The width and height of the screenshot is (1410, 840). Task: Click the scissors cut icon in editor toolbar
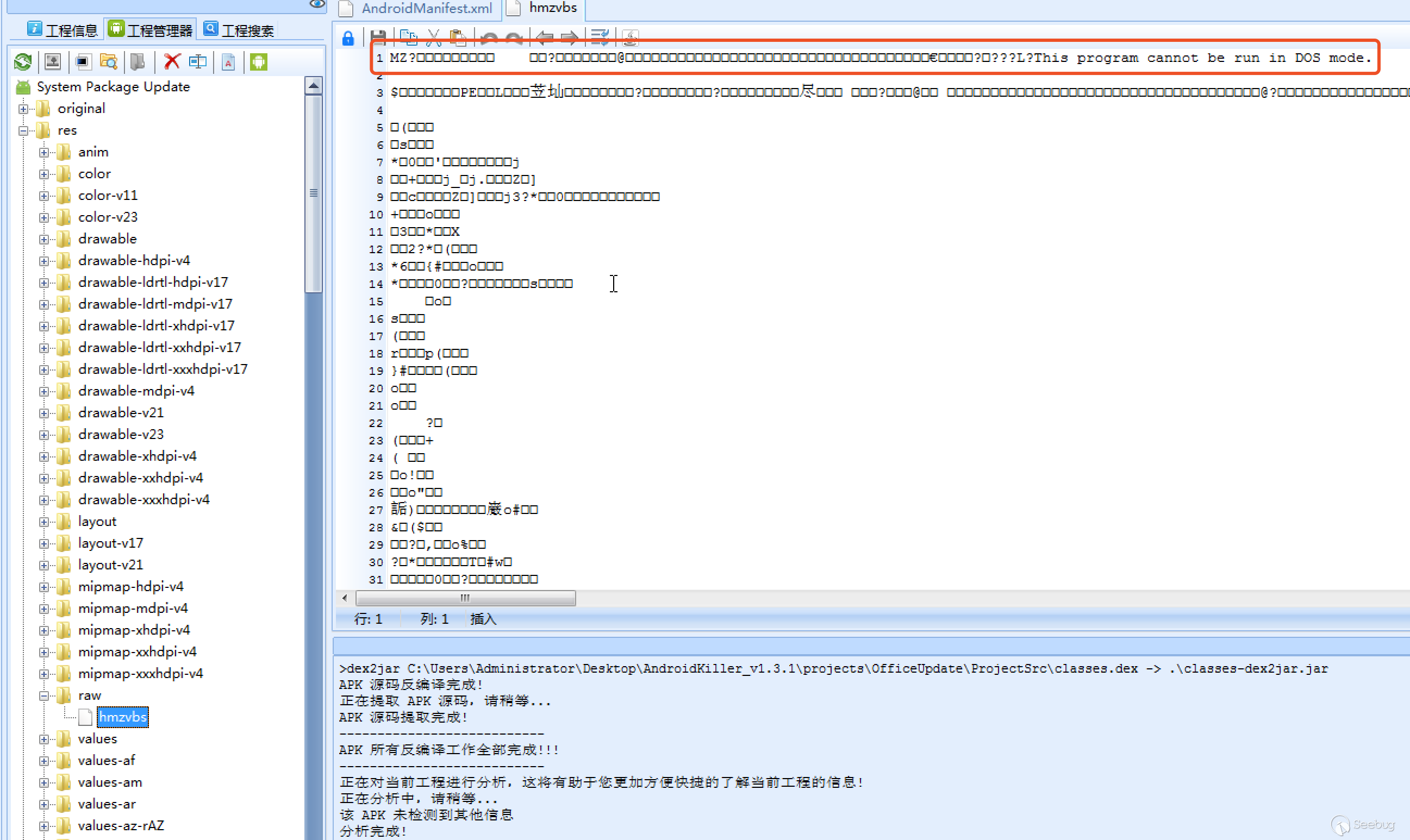tap(434, 37)
